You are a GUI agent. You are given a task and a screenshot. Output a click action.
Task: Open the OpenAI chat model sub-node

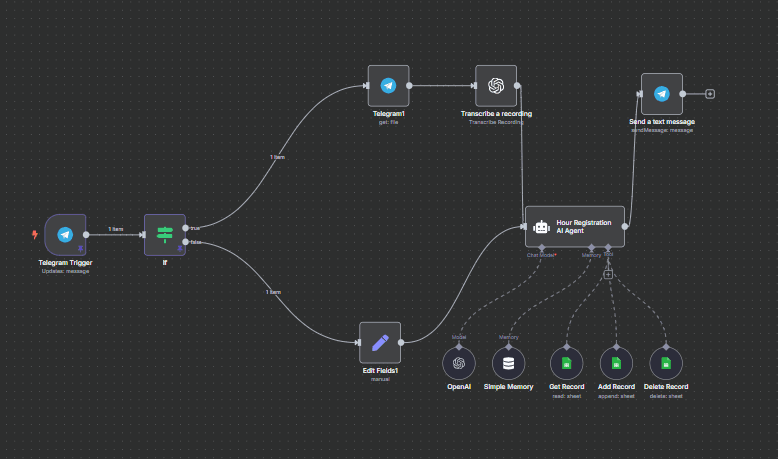coord(459,363)
